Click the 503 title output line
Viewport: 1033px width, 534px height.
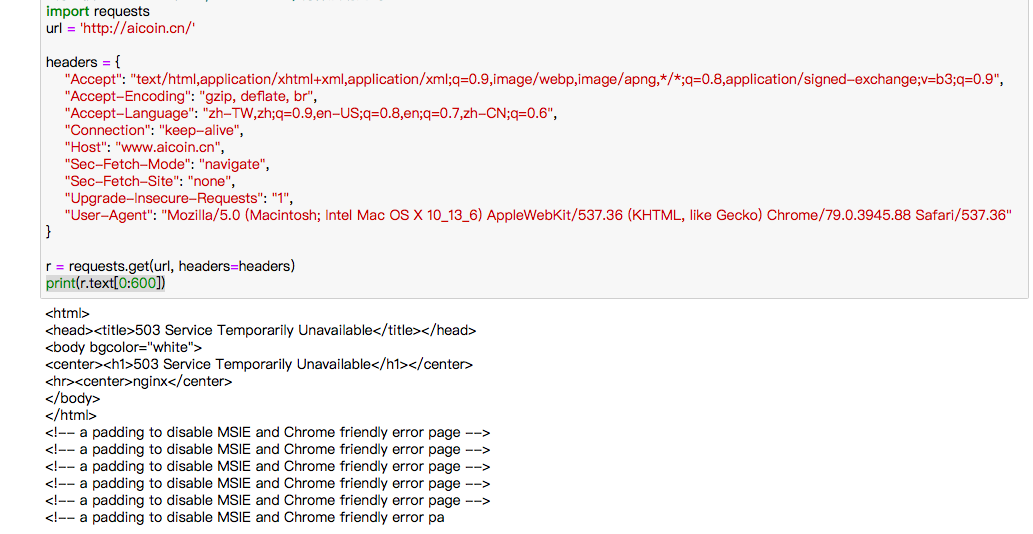click(261, 331)
